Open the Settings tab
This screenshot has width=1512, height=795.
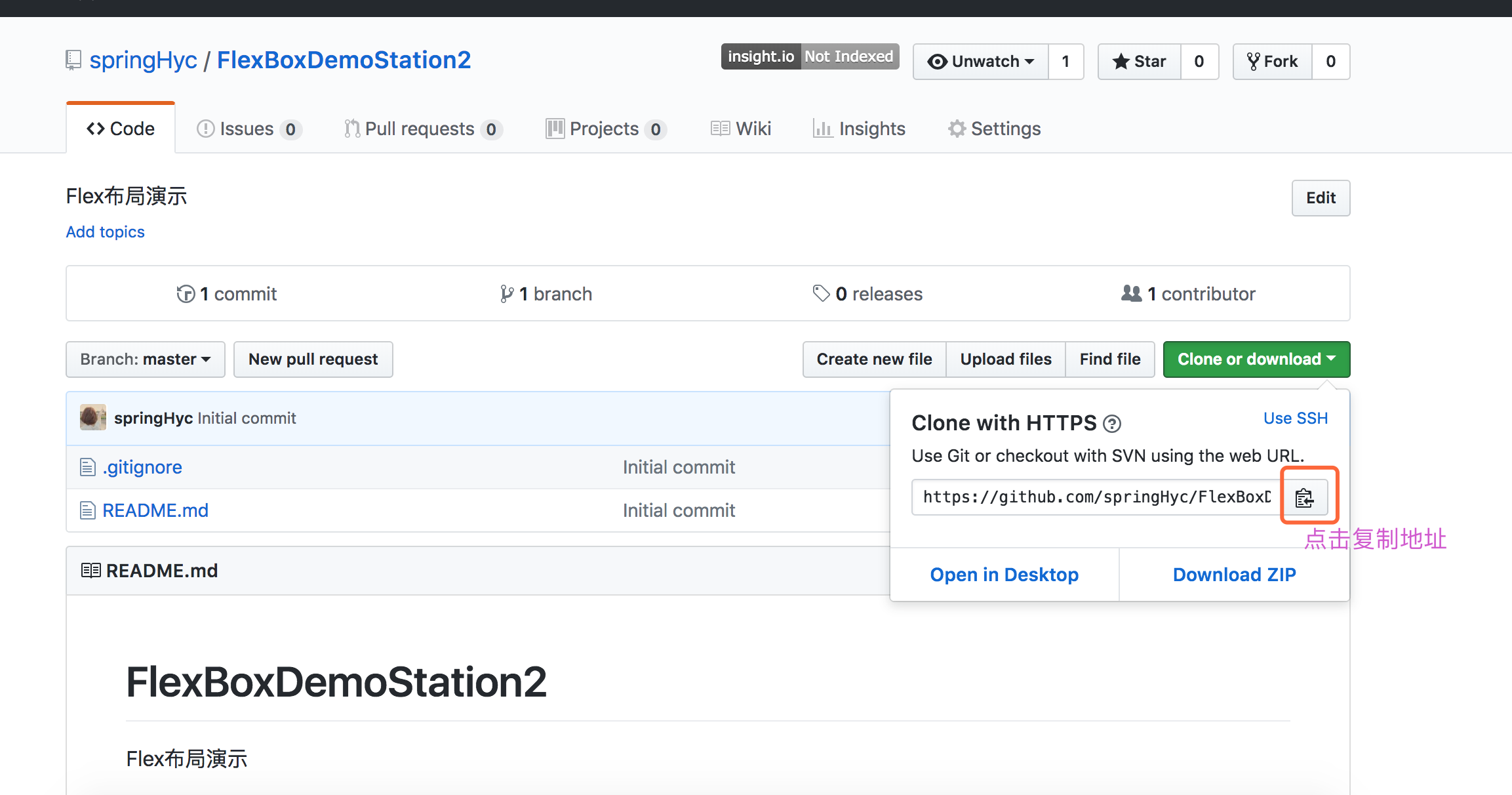click(994, 129)
